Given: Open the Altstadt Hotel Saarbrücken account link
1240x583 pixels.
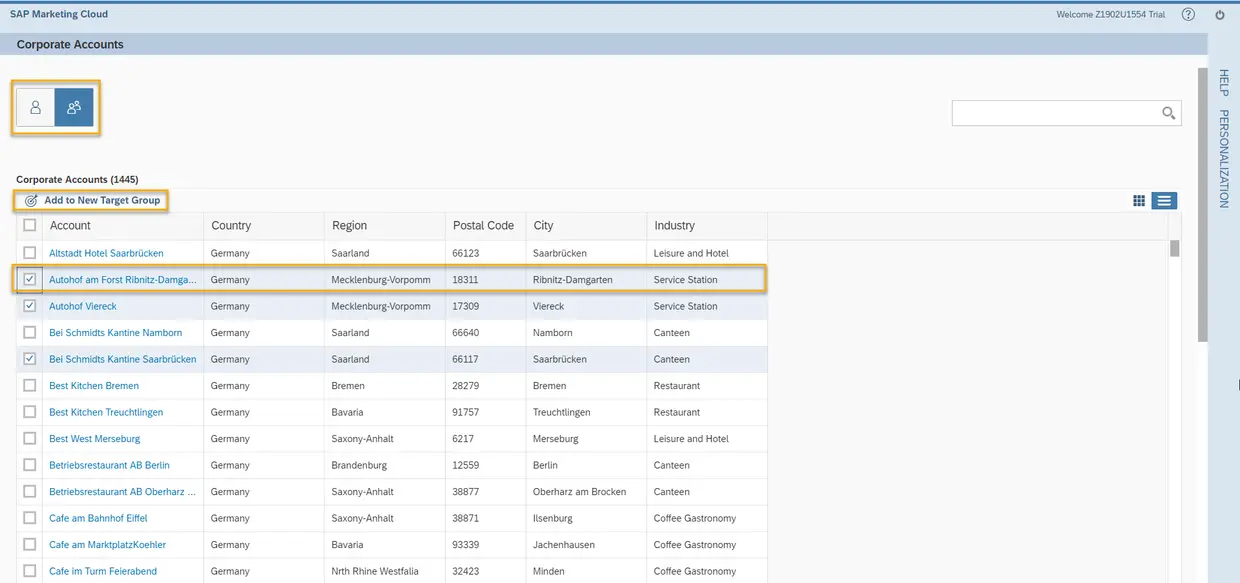Looking at the screenshot, I should [x=106, y=253].
